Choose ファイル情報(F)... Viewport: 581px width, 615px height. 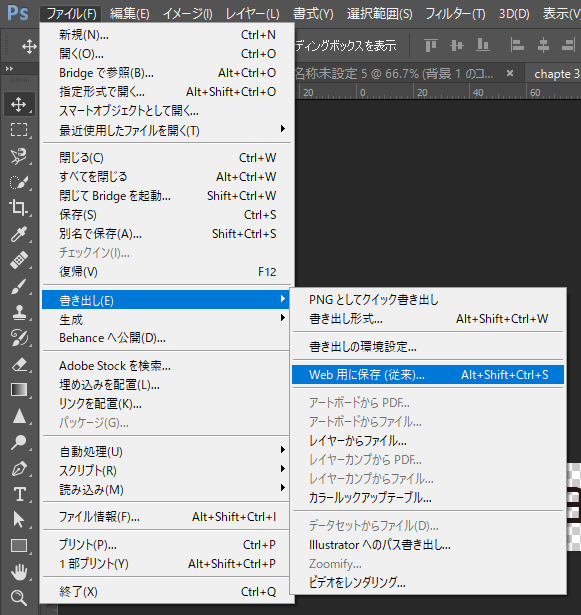click(x=166, y=517)
